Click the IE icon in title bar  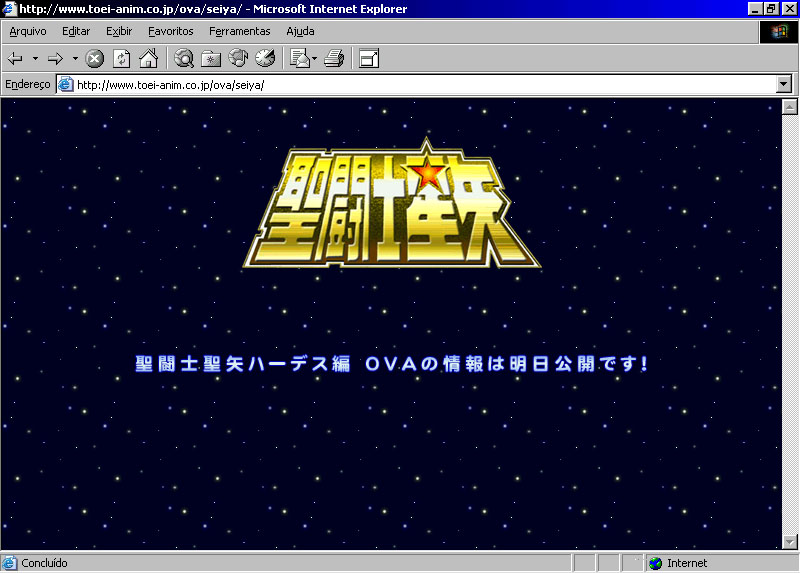pos(9,9)
